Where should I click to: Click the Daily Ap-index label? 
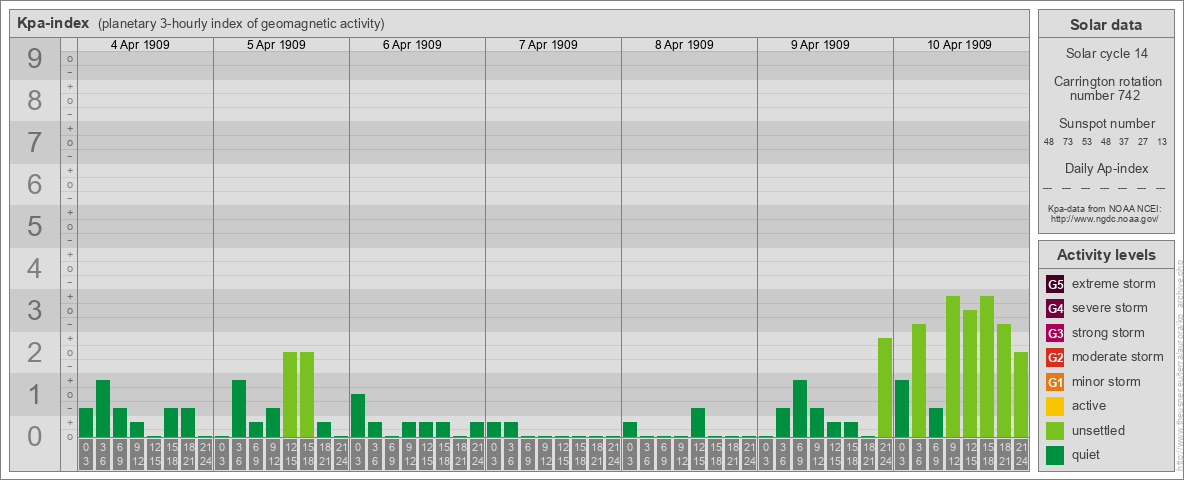click(x=1106, y=168)
